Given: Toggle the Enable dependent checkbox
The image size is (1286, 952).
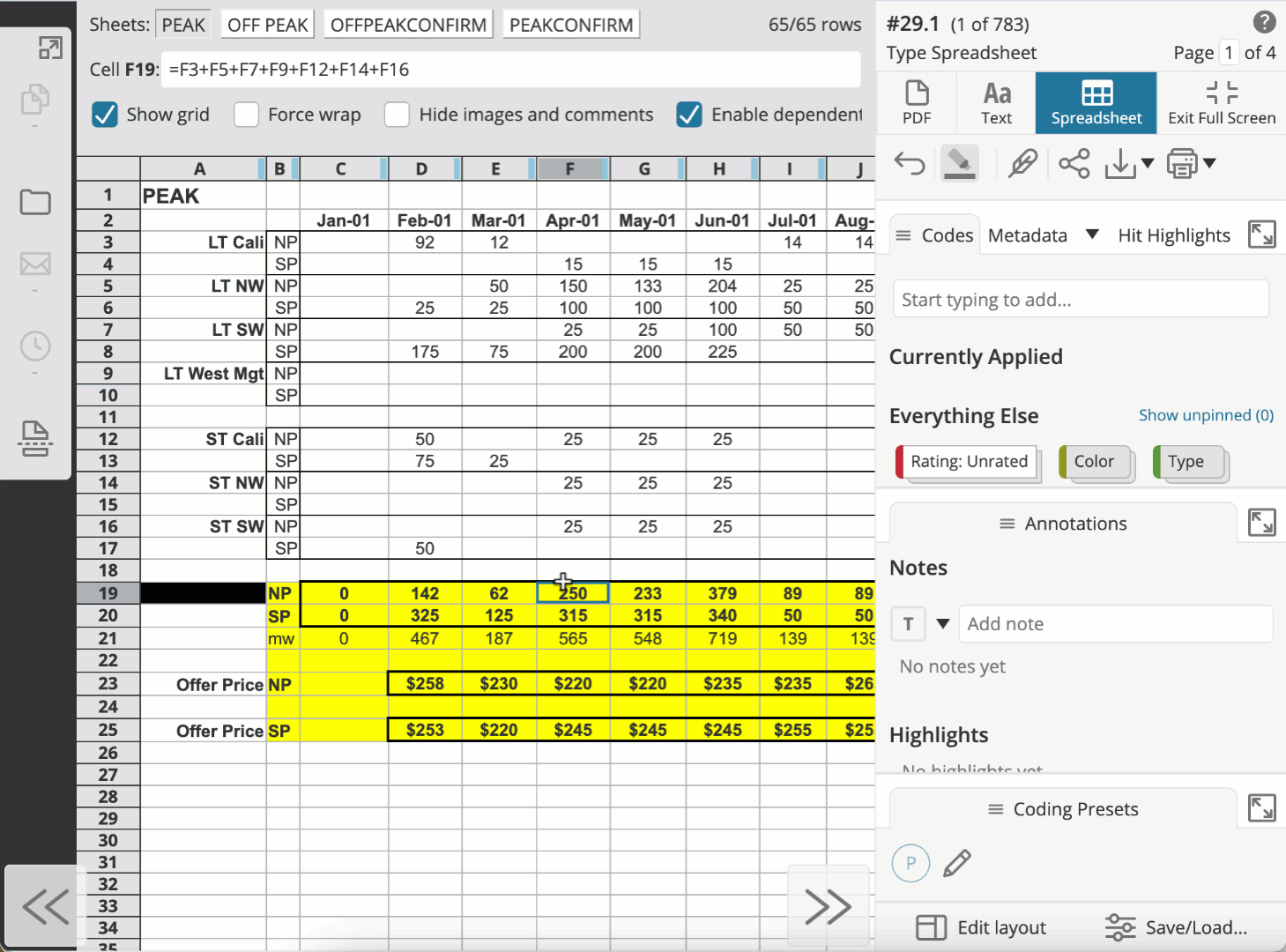Looking at the screenshot, I should pyautogui.click(x=689, y=115).
